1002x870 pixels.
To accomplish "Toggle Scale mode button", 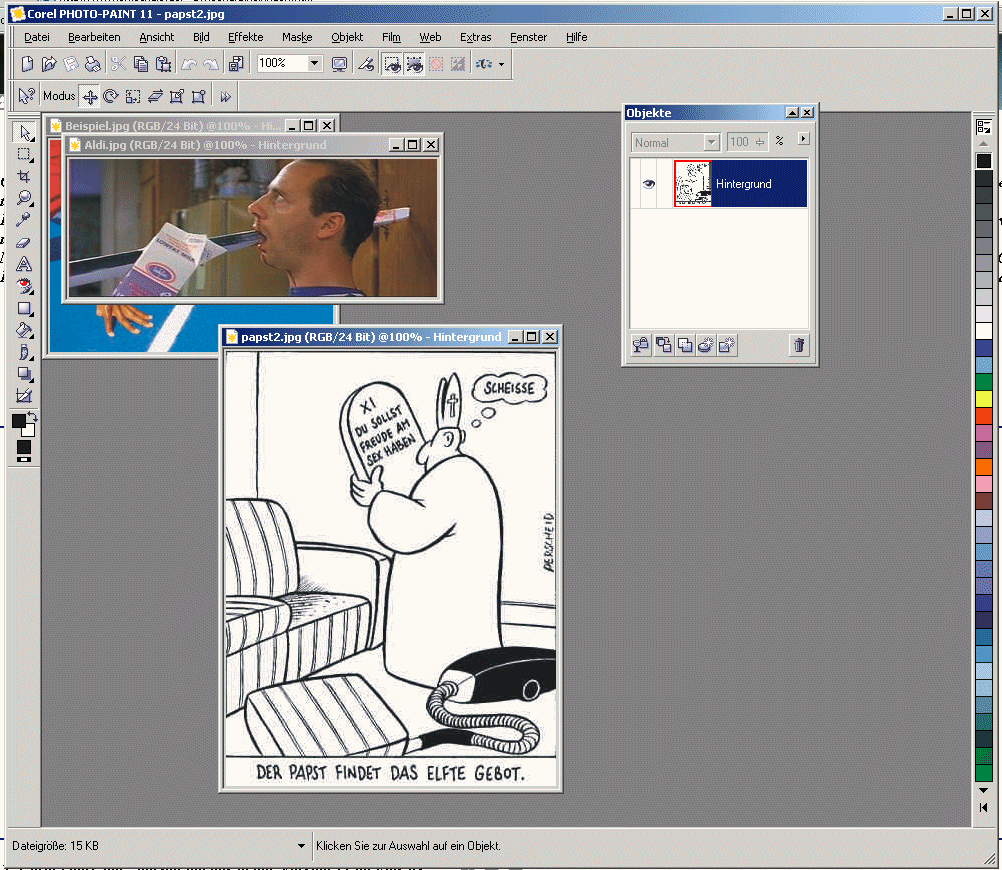I will [133, 97].
